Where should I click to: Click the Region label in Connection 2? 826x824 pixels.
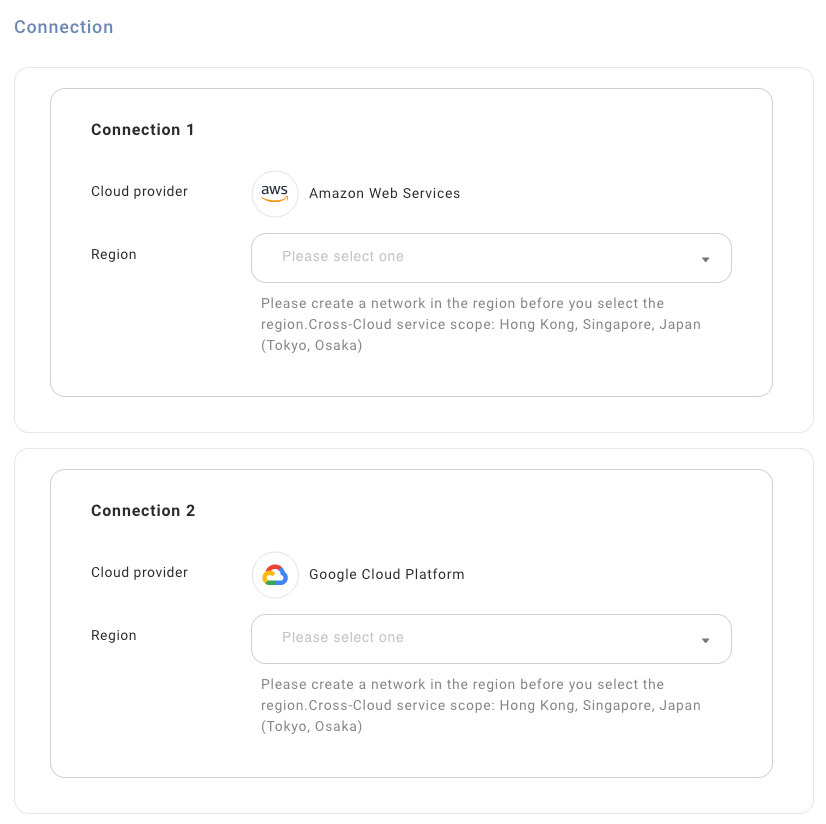114,636
